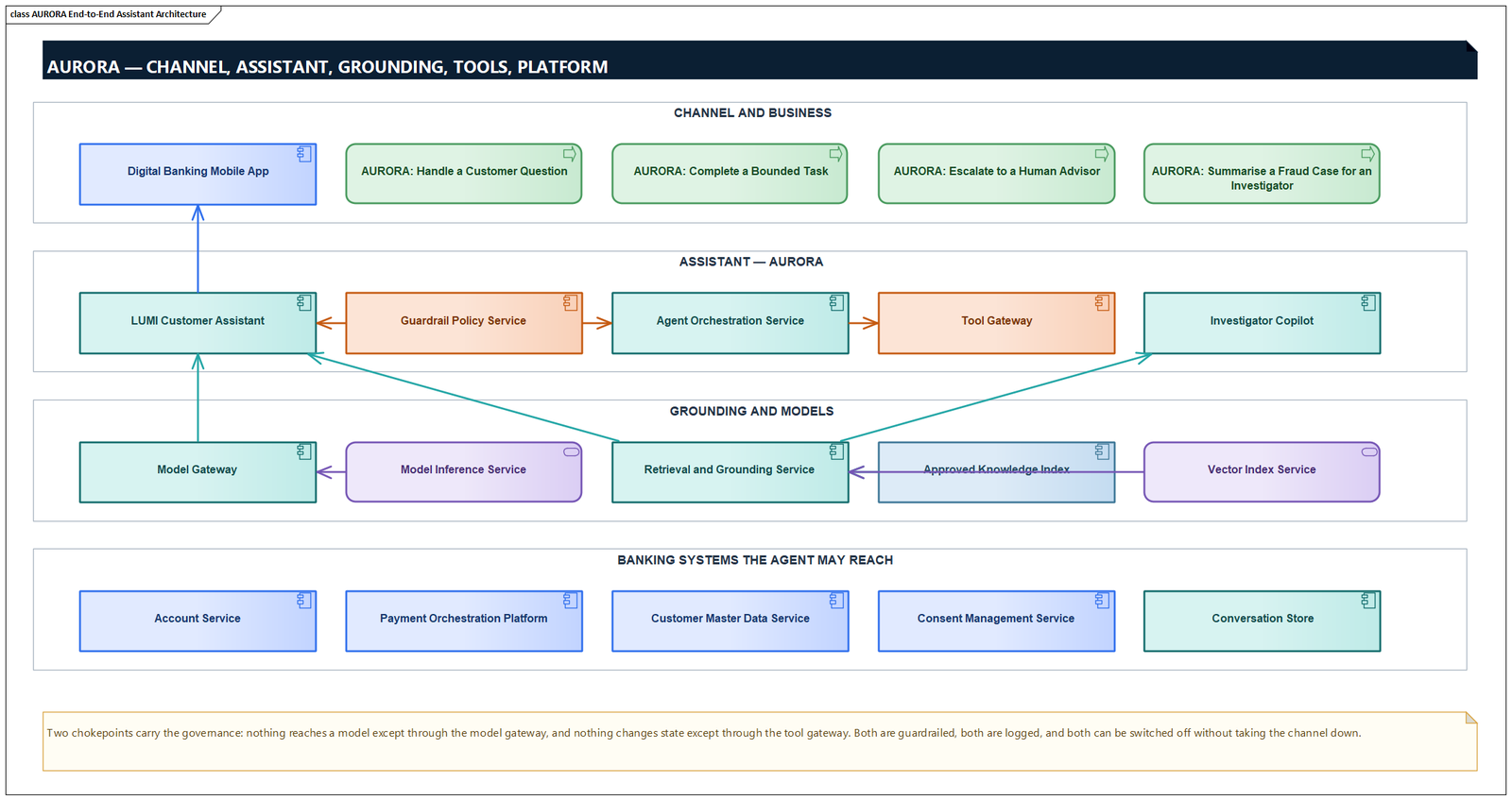Select the Payment Orchestration Platform label
1512x800 pixels.
pos(463,619)
